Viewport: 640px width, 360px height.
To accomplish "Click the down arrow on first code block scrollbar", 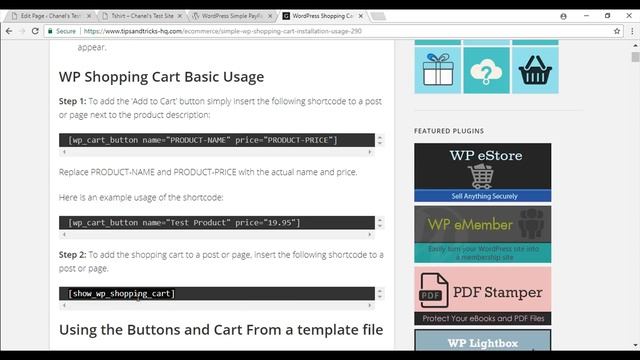I will tap(380, 143).
